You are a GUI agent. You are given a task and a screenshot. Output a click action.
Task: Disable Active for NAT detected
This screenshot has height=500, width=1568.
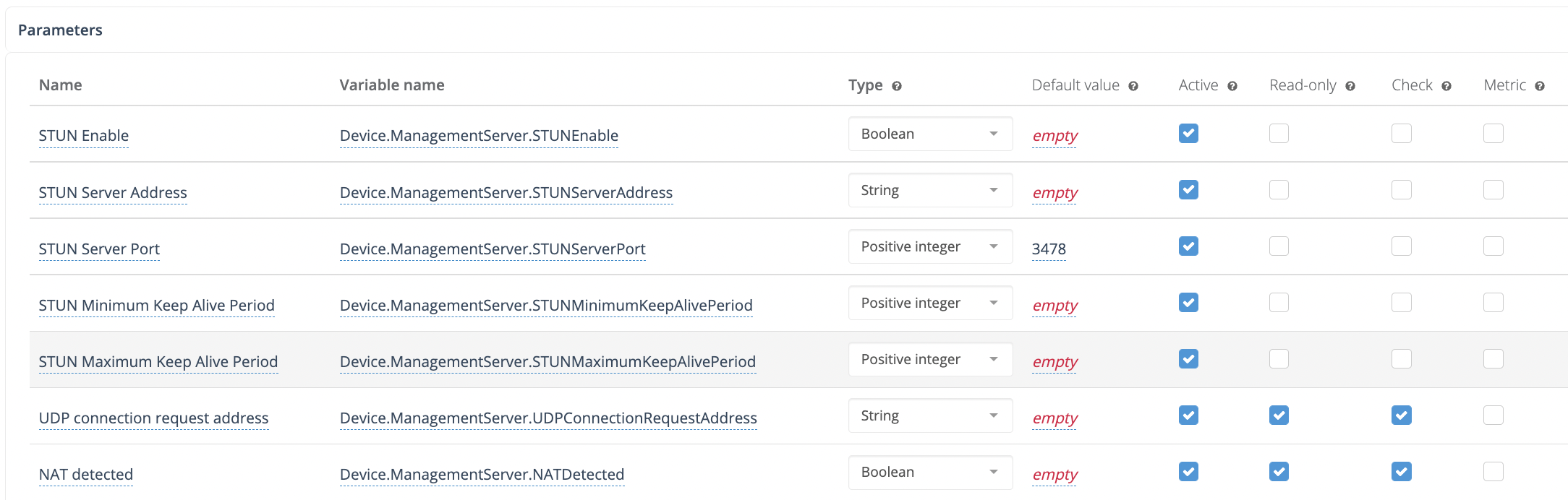[1188, 472]
